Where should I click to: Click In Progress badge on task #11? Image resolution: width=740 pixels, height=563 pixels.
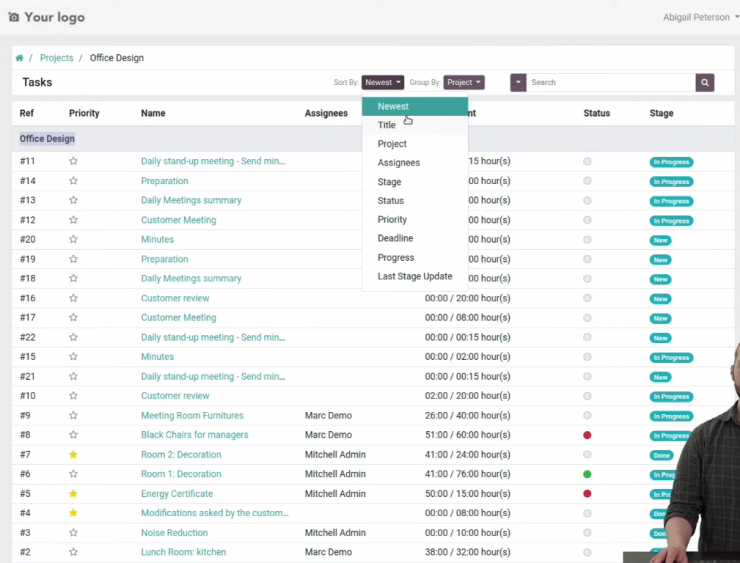(x=671, y=162)
